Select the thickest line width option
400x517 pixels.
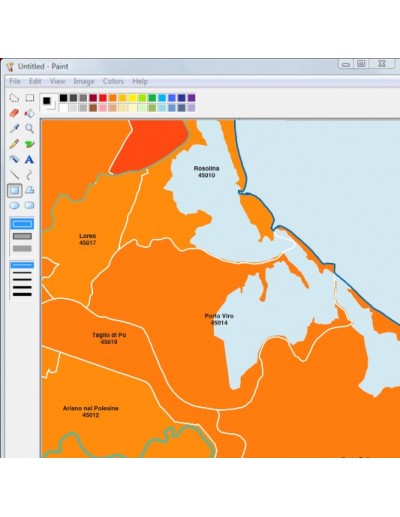[x=22, y=294]
